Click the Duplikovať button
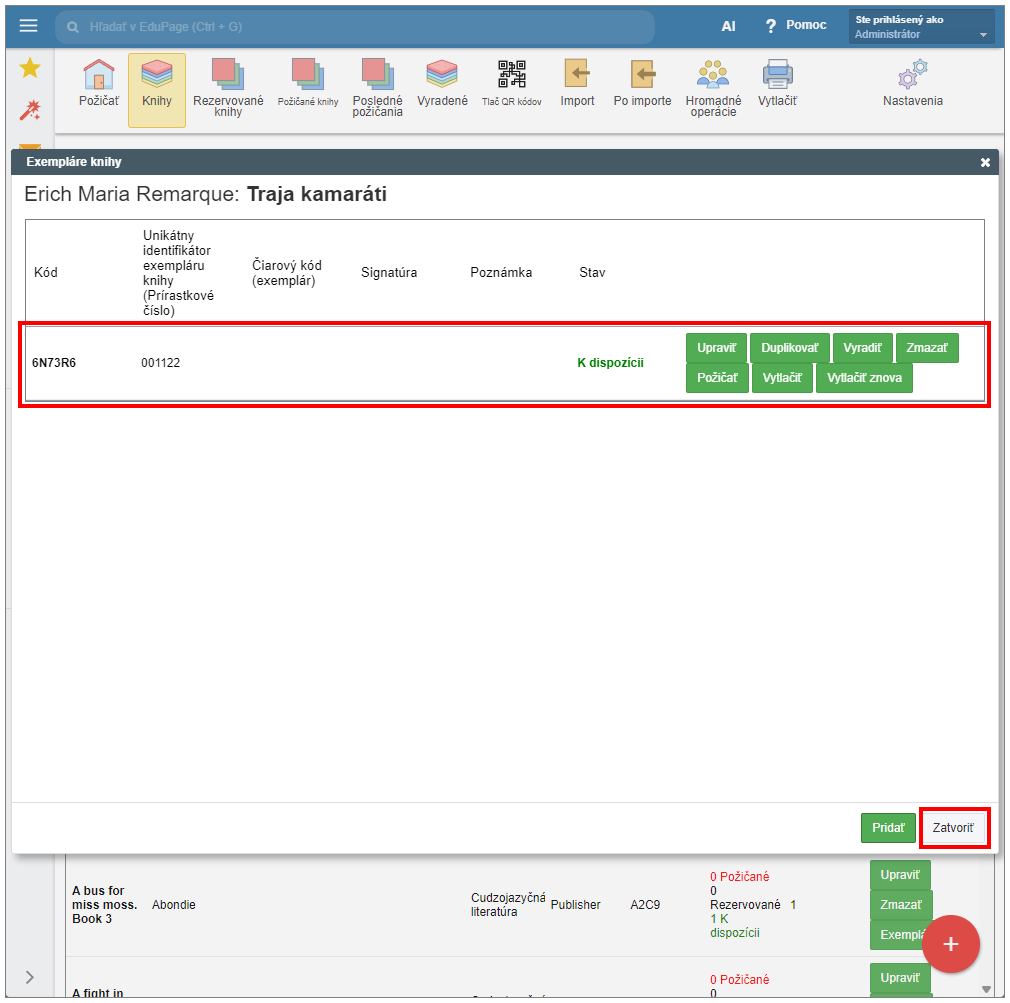Viewport: 1010px width, 1003px height. tap(789, 348)
